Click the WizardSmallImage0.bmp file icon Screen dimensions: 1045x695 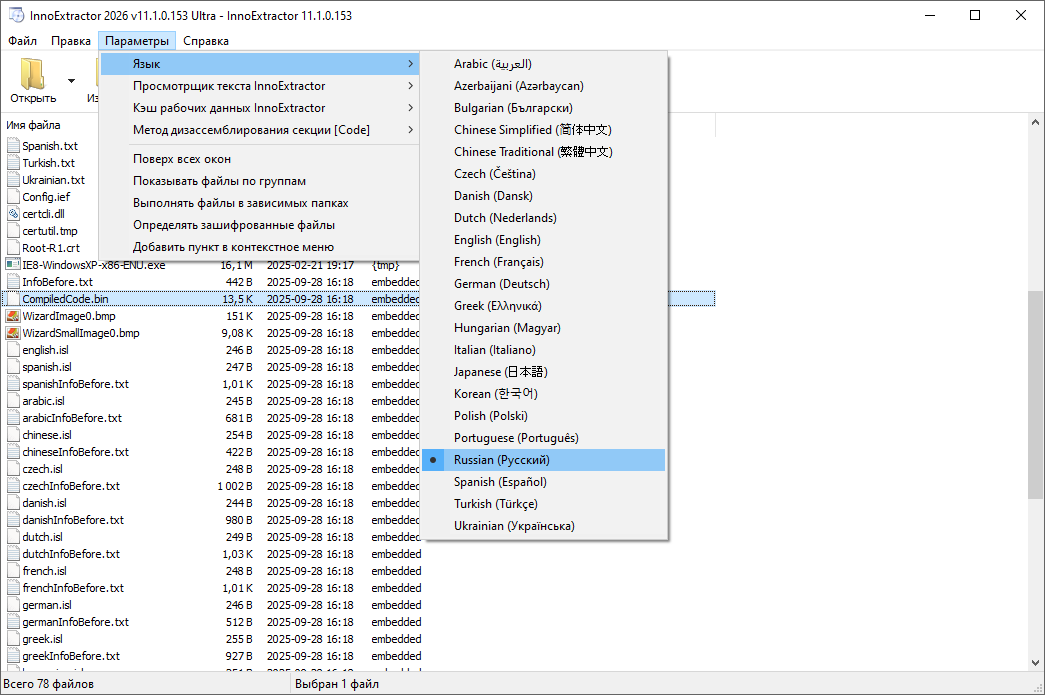(13, 333)
